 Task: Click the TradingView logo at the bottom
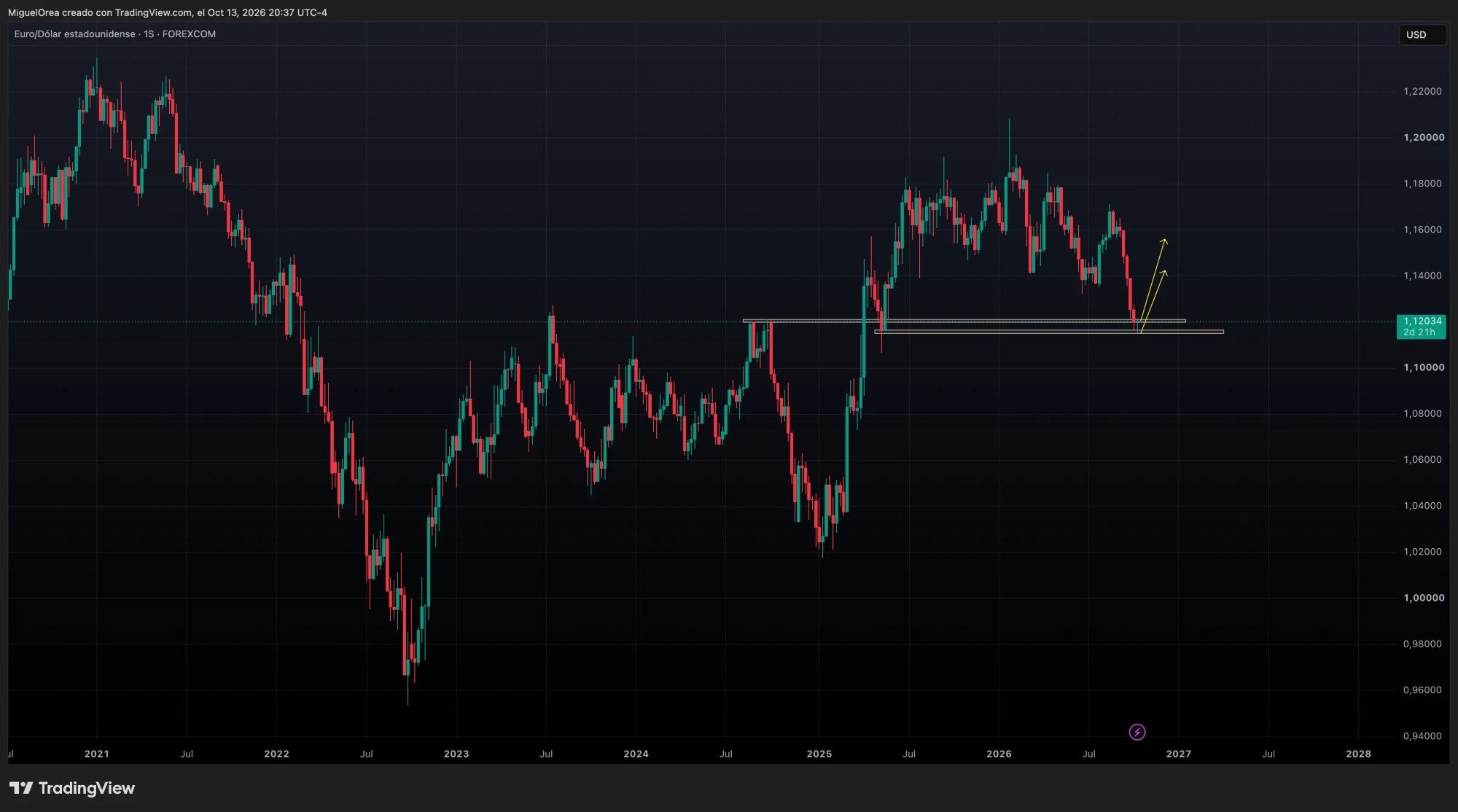tap(72, 788)
